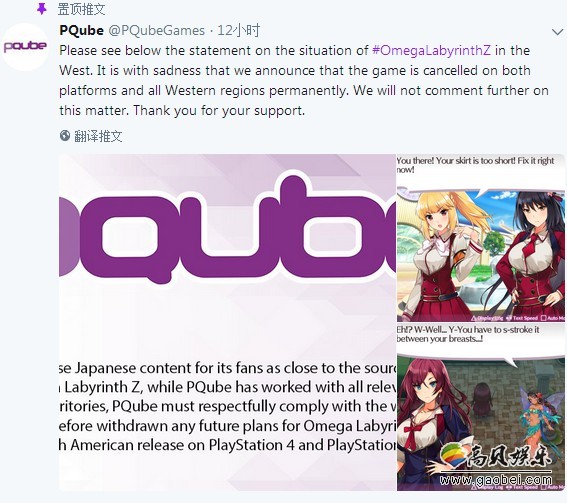Click 翻译推文 to translate the tweet

click(x=98, y=136)
